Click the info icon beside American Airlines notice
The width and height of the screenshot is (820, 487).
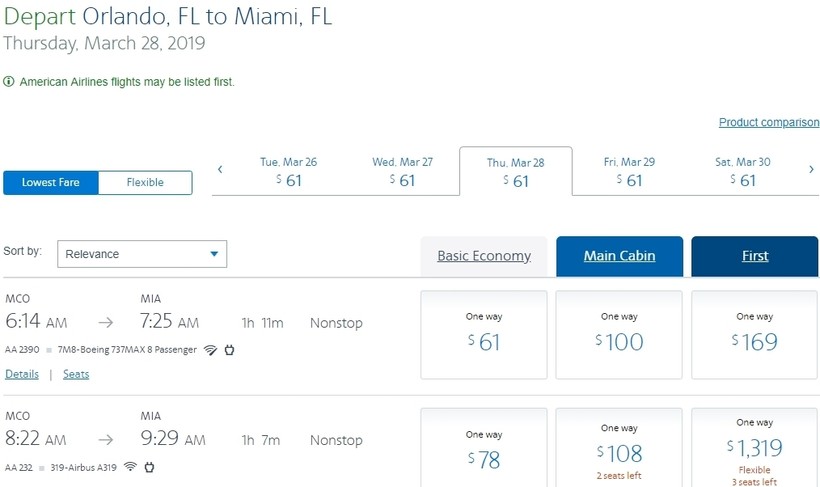9,82
